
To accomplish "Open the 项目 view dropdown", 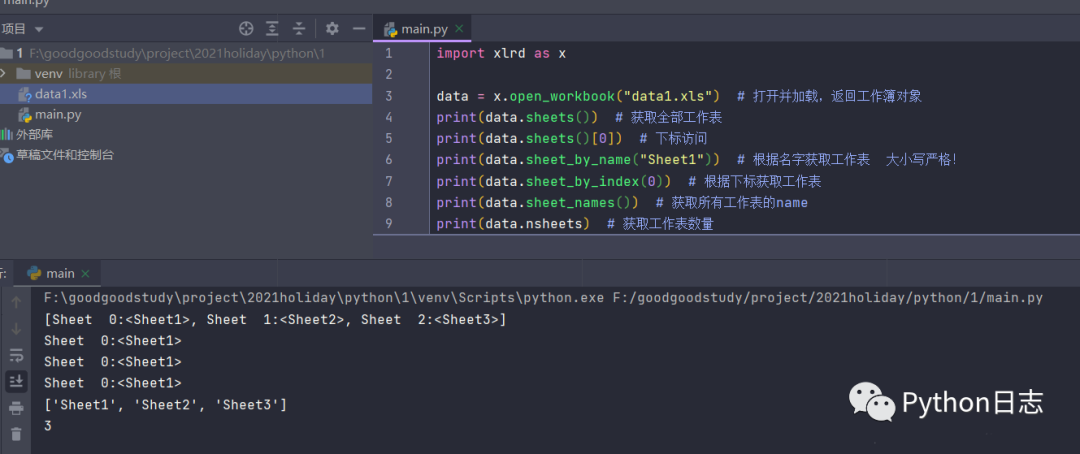I will [22, 29].
